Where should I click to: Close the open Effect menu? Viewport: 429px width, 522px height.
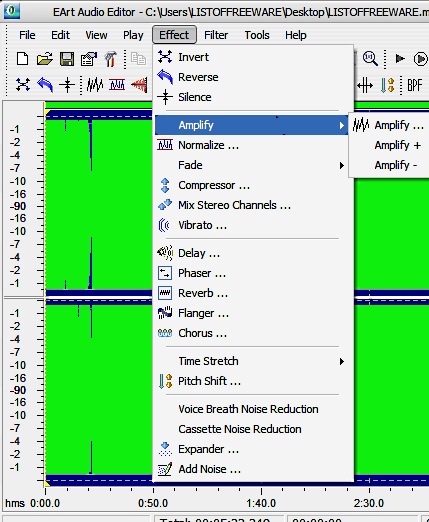click(x=174, y=35)
